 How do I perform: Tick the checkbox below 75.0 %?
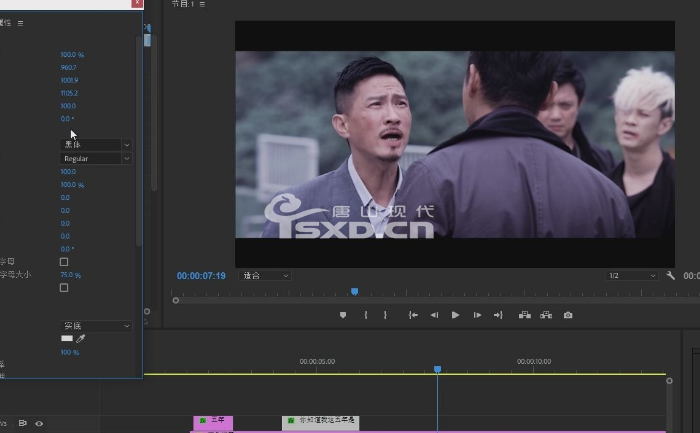[x=64, y=288]
